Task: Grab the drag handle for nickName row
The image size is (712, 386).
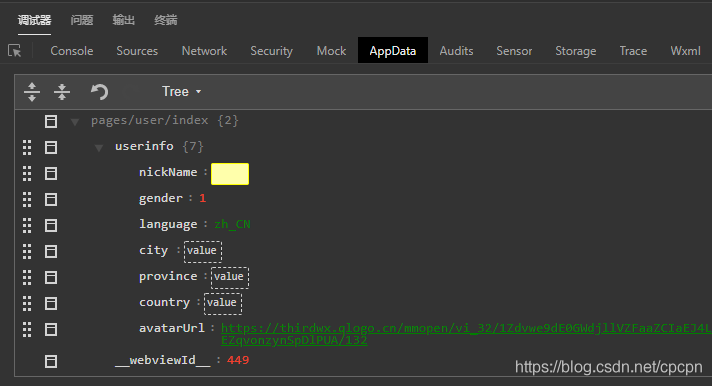Action: pyautogui.click(x=27, y=173)
